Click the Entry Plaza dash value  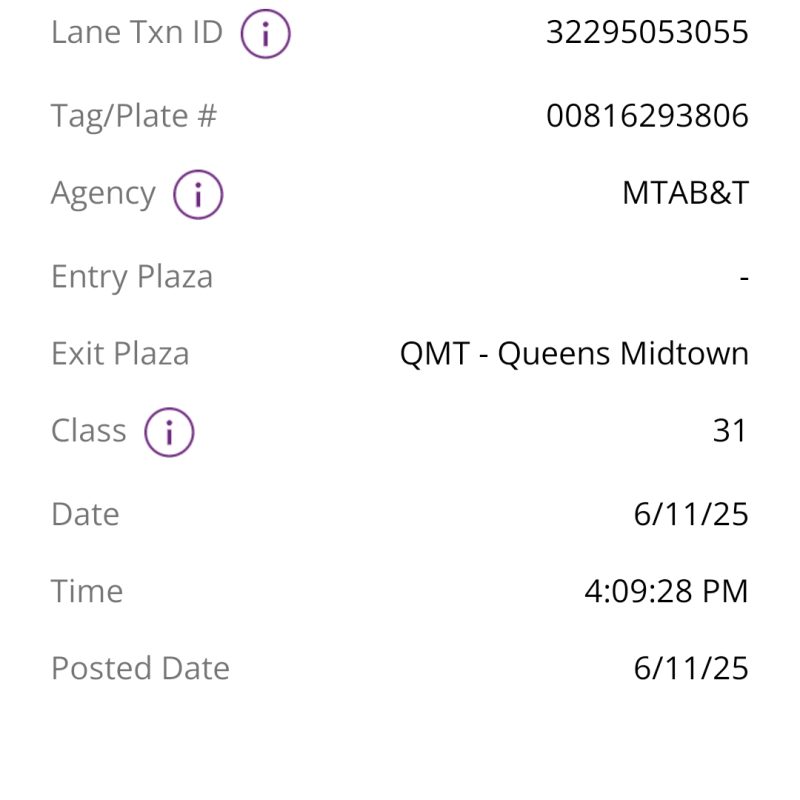click(x=744, y=278)
